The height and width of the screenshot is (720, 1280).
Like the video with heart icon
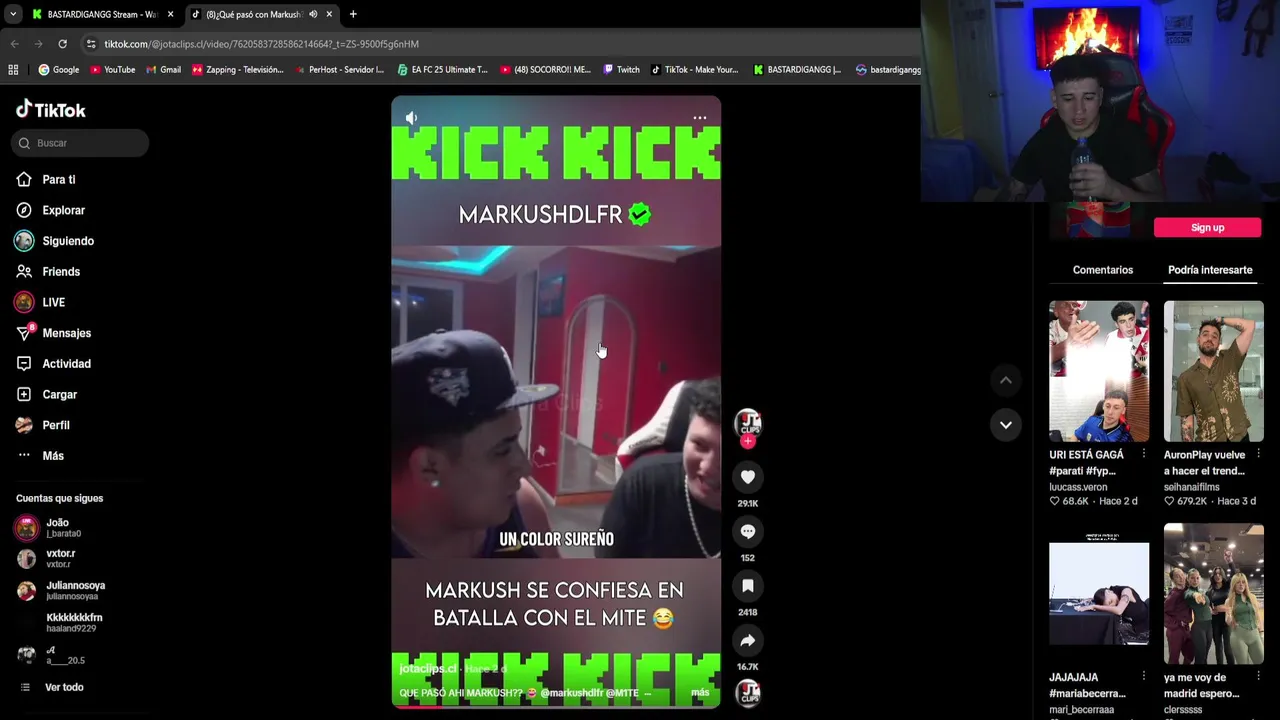click(x=748, y=477)
